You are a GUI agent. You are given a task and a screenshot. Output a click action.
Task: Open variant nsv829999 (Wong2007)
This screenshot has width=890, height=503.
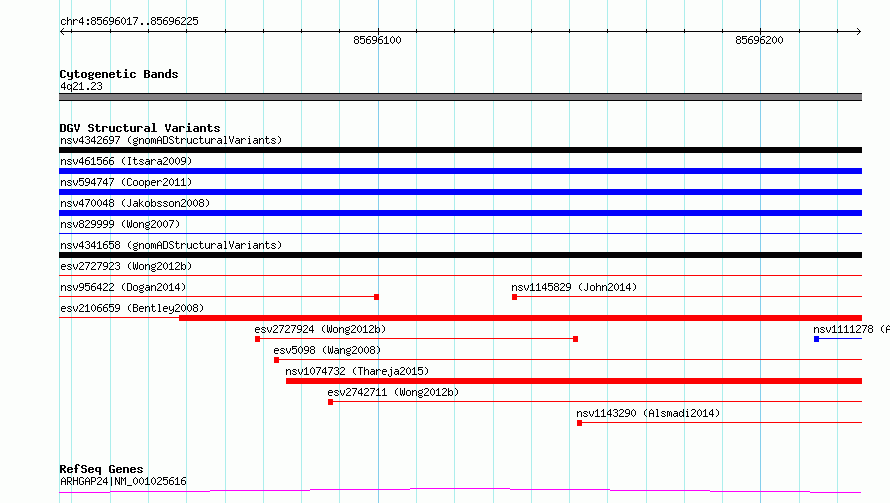[x=120, y=224]
